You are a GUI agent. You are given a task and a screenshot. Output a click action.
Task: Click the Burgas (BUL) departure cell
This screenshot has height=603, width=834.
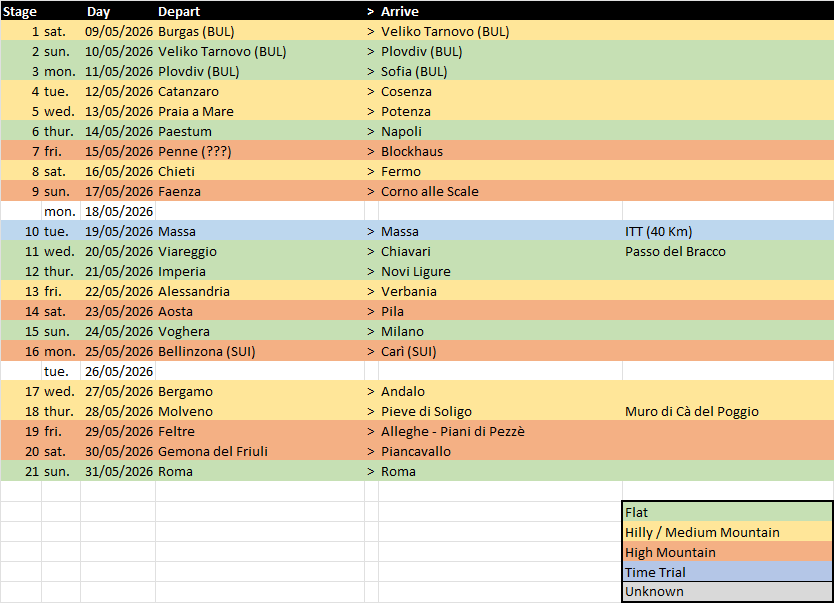click(x=196, y=31)
